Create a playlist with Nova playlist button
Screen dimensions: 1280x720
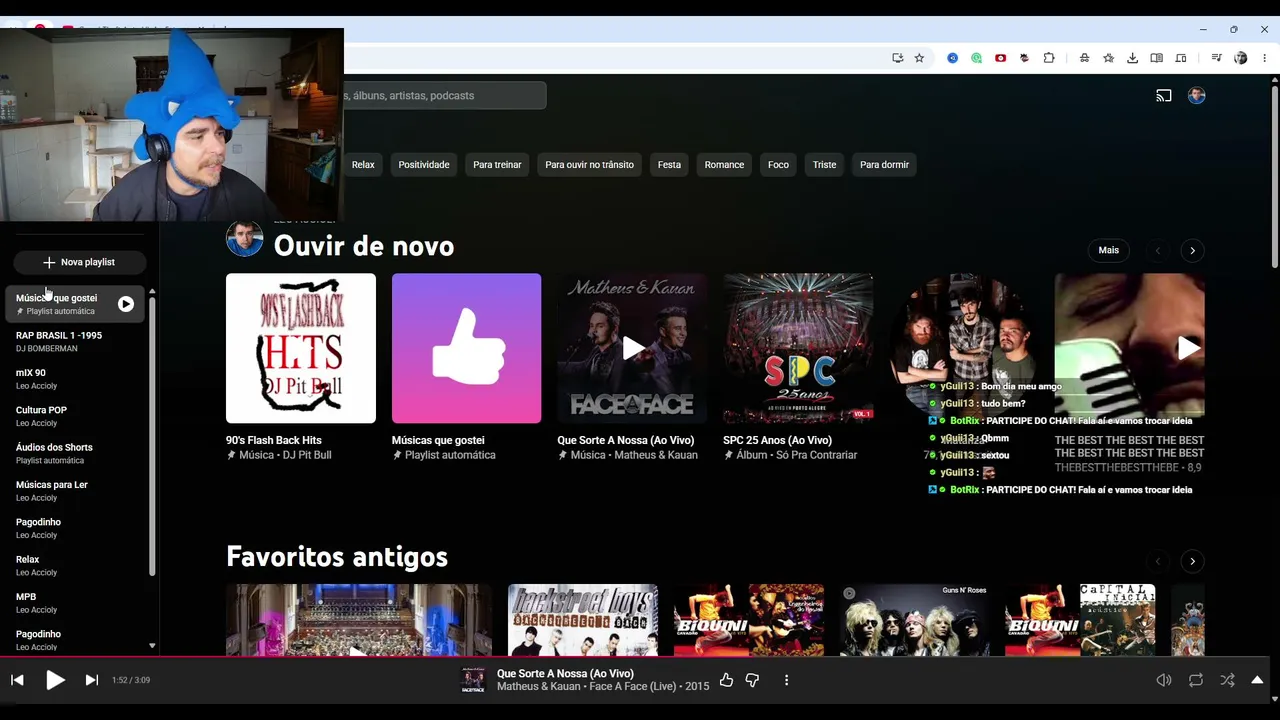[80, 262]
